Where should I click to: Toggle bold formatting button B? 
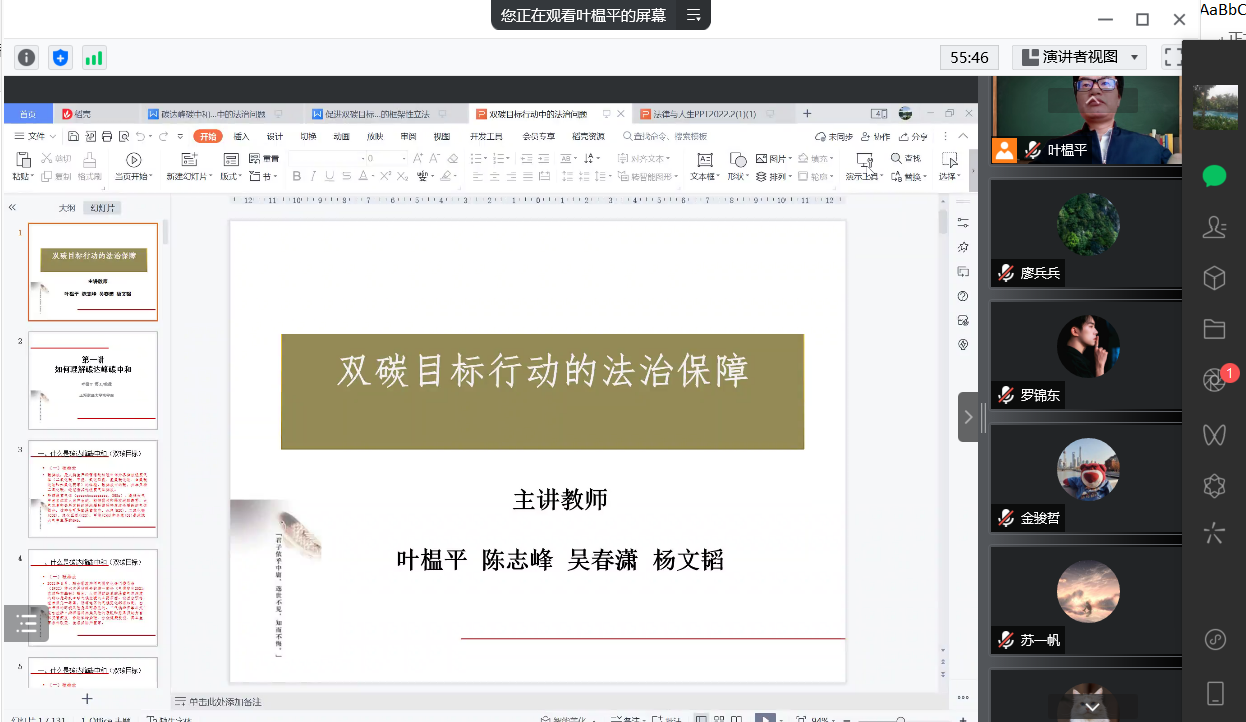point(297,177)
